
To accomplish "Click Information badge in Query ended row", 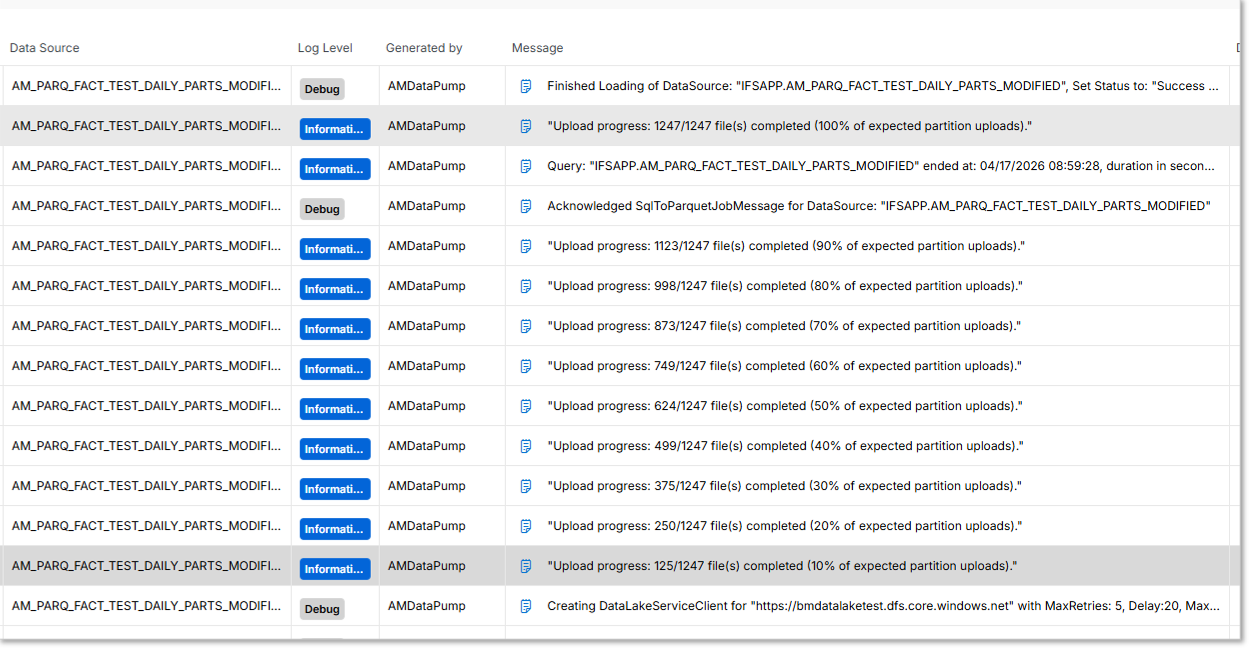I will 335,169.
